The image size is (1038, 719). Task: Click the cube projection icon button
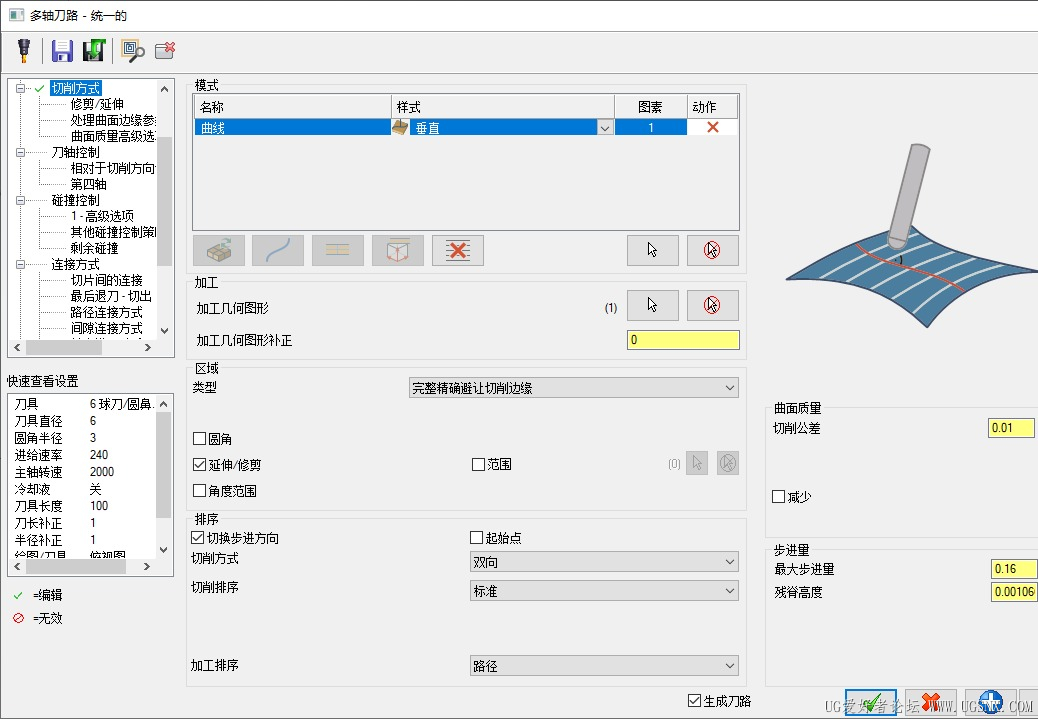click(x=398, y=250)
